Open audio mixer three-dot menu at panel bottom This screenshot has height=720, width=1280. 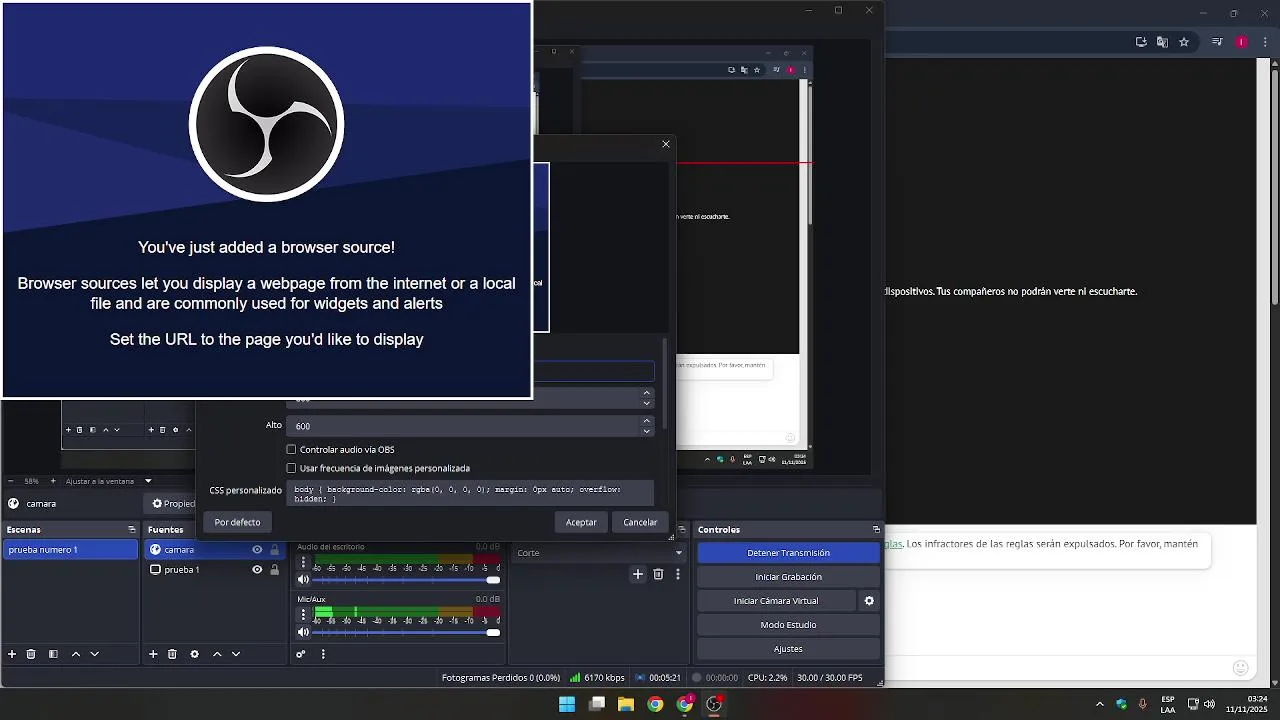tap(323, 654)
